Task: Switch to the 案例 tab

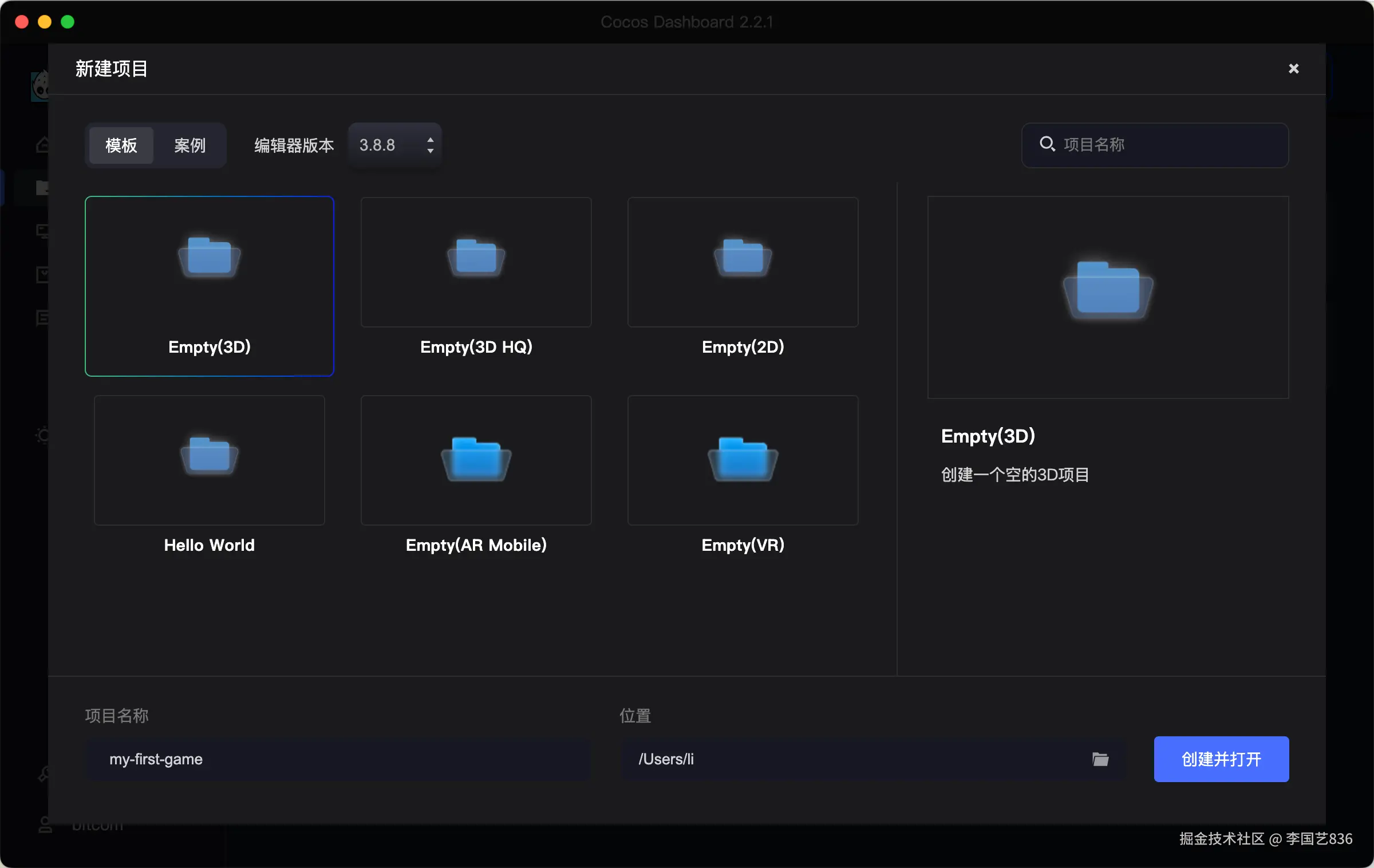Action: (x=189, y=145)
